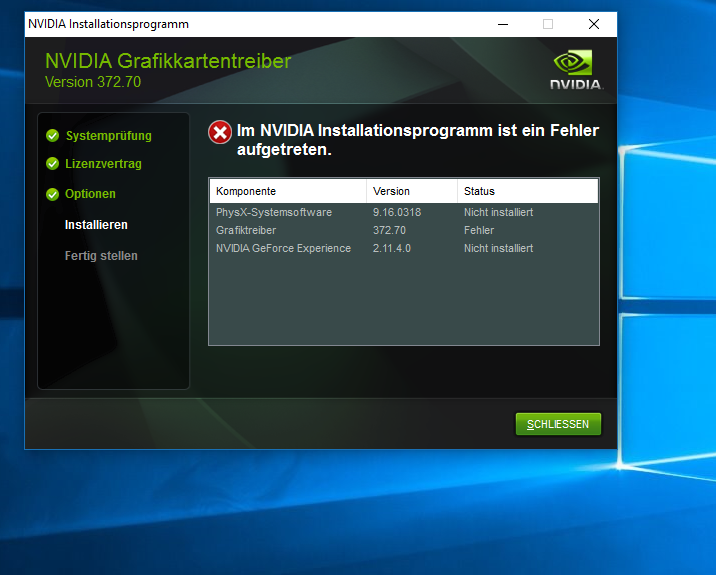This screenshot has height=575, width=716.
Task: Select the Grafiktreiber row
Action: [404, 230]
